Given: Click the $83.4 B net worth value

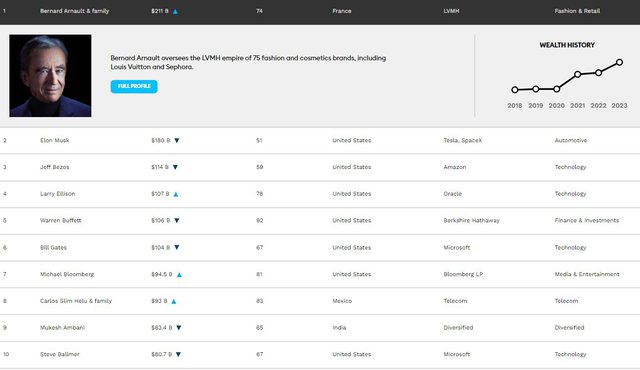Looking at the screenshot, I should point(162,328).
